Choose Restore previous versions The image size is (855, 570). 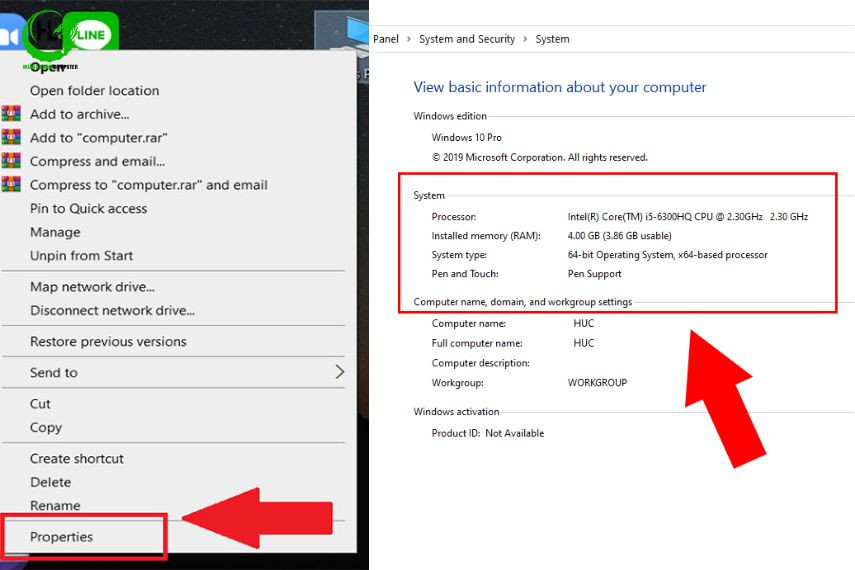pyautogui.click(x=108, y=341)
